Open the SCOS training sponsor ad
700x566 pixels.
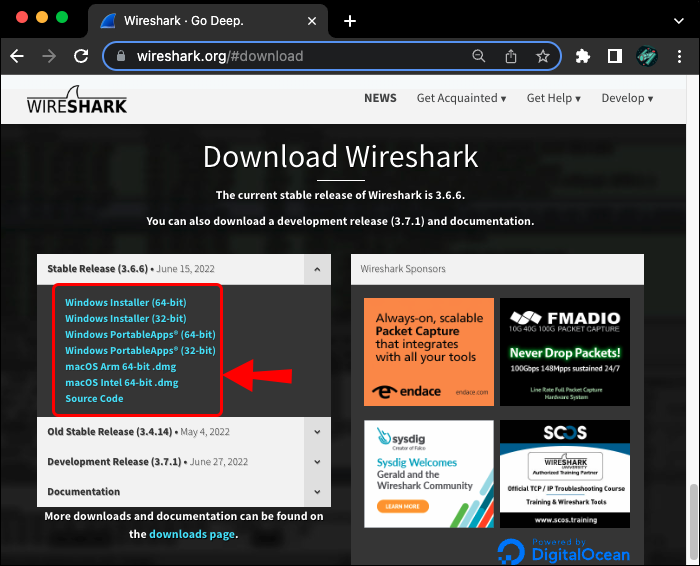pos(565,474)
